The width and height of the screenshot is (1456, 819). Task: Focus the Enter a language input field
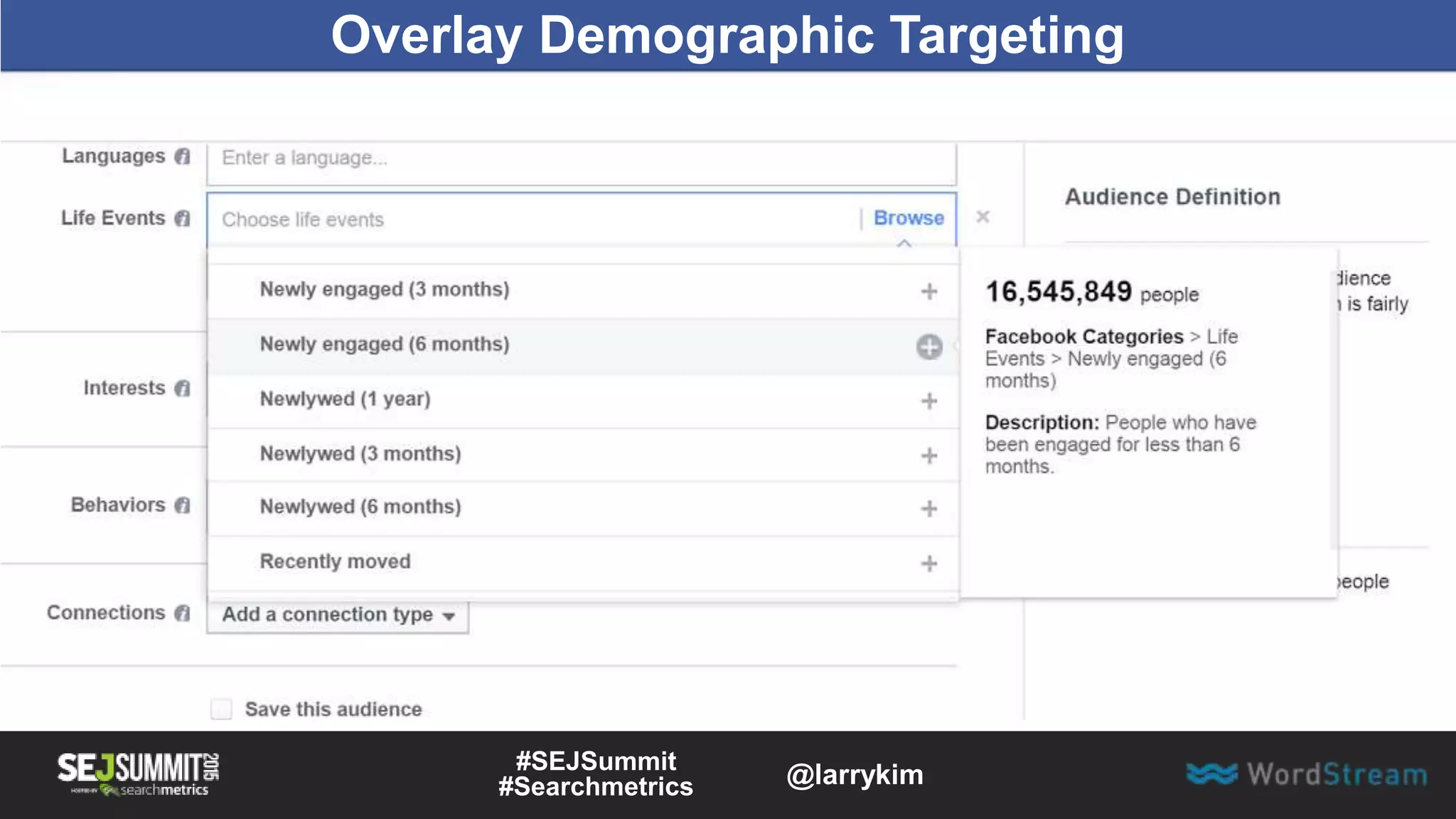tap(582, 164)
